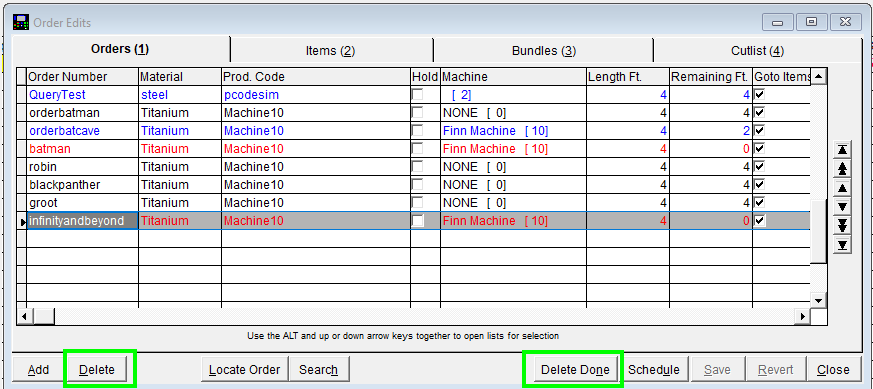Click the Close button
Viewport: 873px width, 389px height.
click(833, 370)
